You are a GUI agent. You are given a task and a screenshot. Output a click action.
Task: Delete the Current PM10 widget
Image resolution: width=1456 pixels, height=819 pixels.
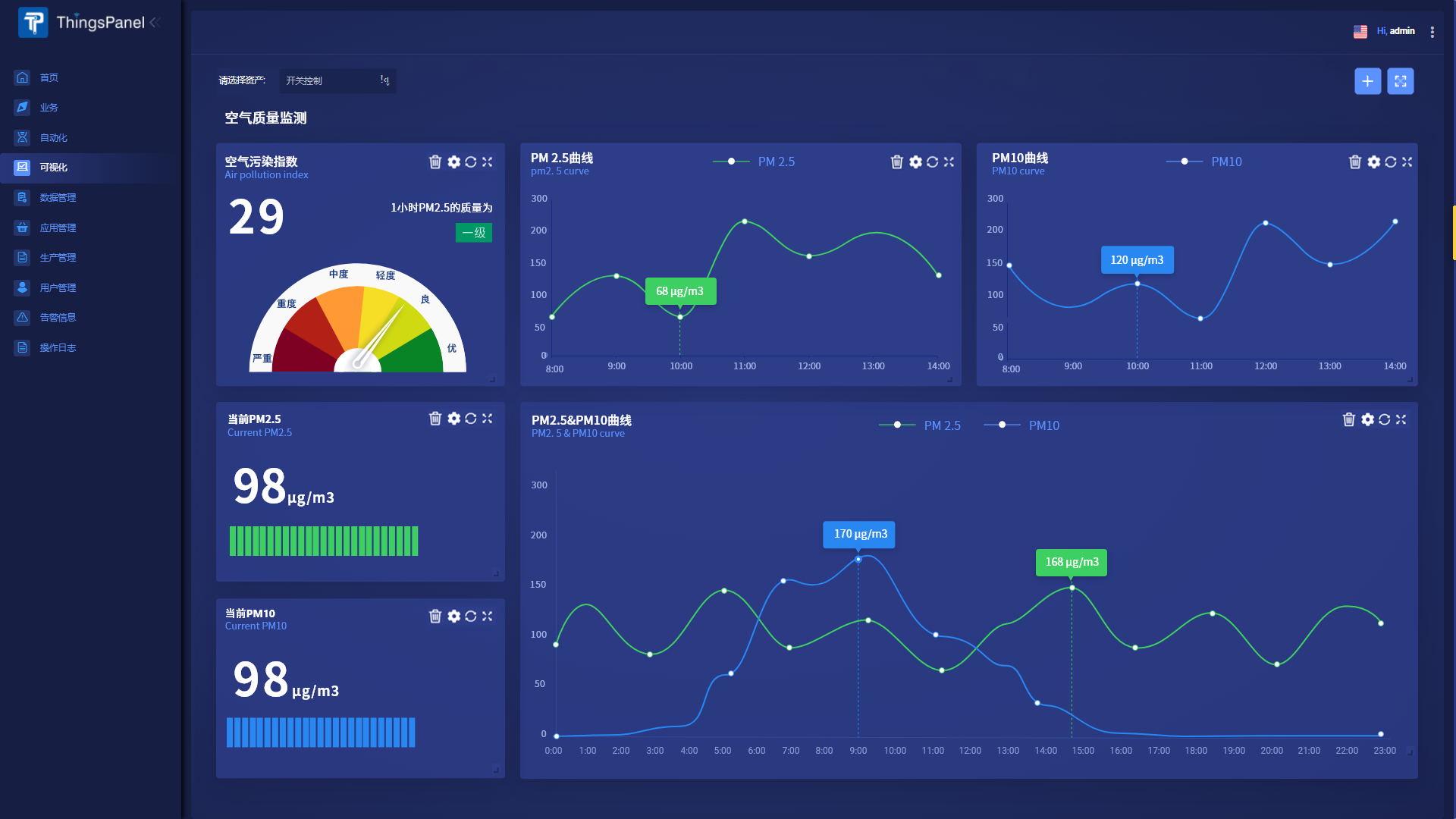pos(435,616)
